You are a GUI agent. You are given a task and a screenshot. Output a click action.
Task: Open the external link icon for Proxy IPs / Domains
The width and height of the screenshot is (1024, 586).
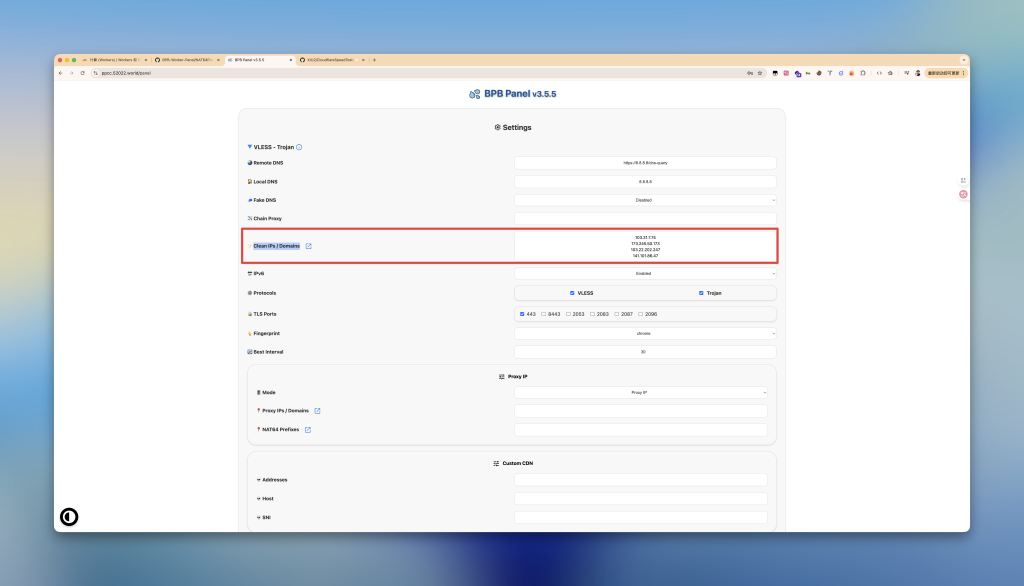pyautogui.click(x=318, y=411)
